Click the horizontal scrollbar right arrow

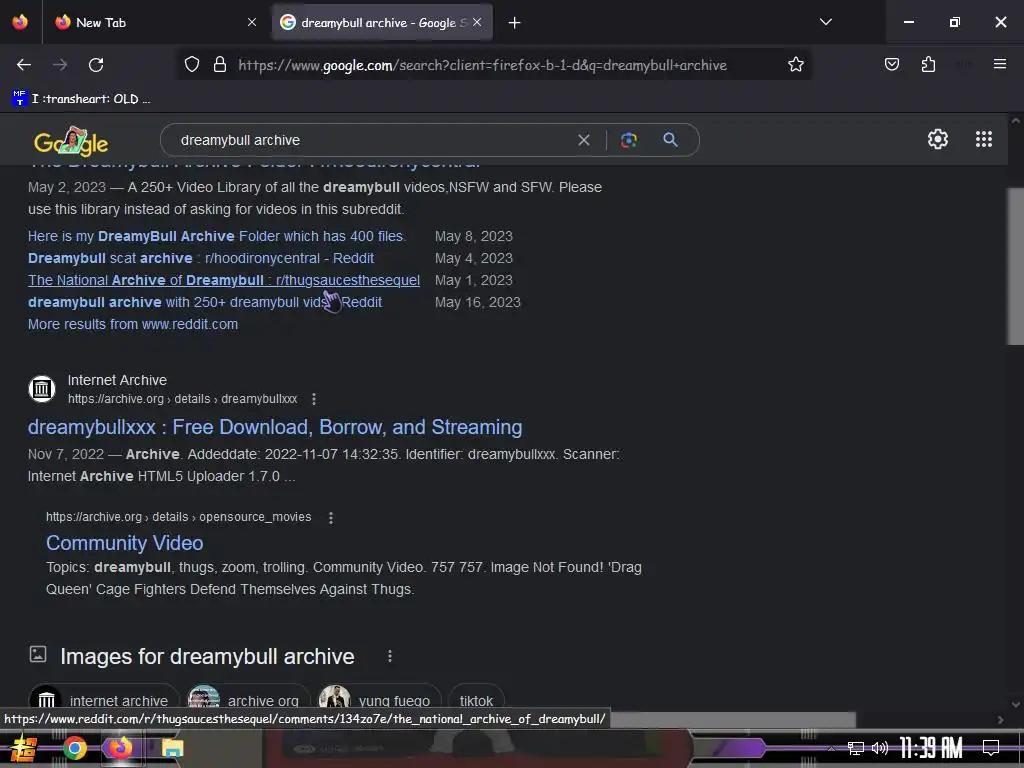coord(1000,720)
